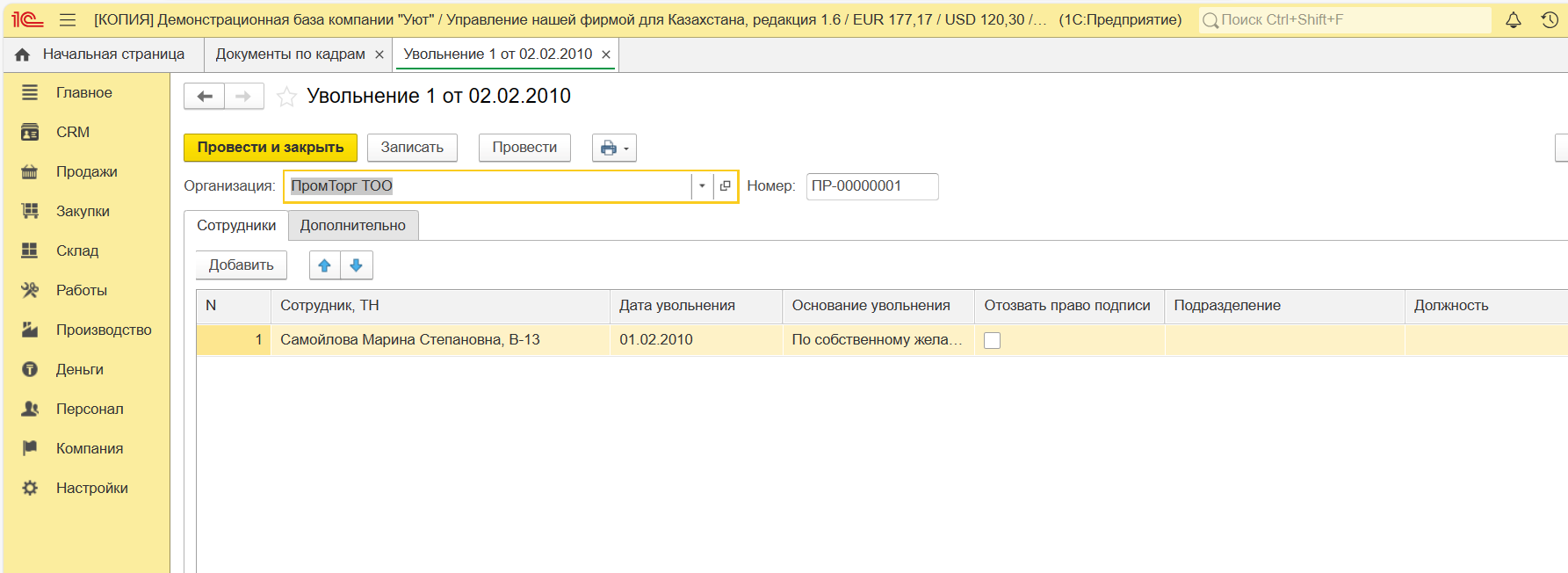Toggle revoke signature right checkbox
This screenshot has height=573, width=1568.
point(992,341)
